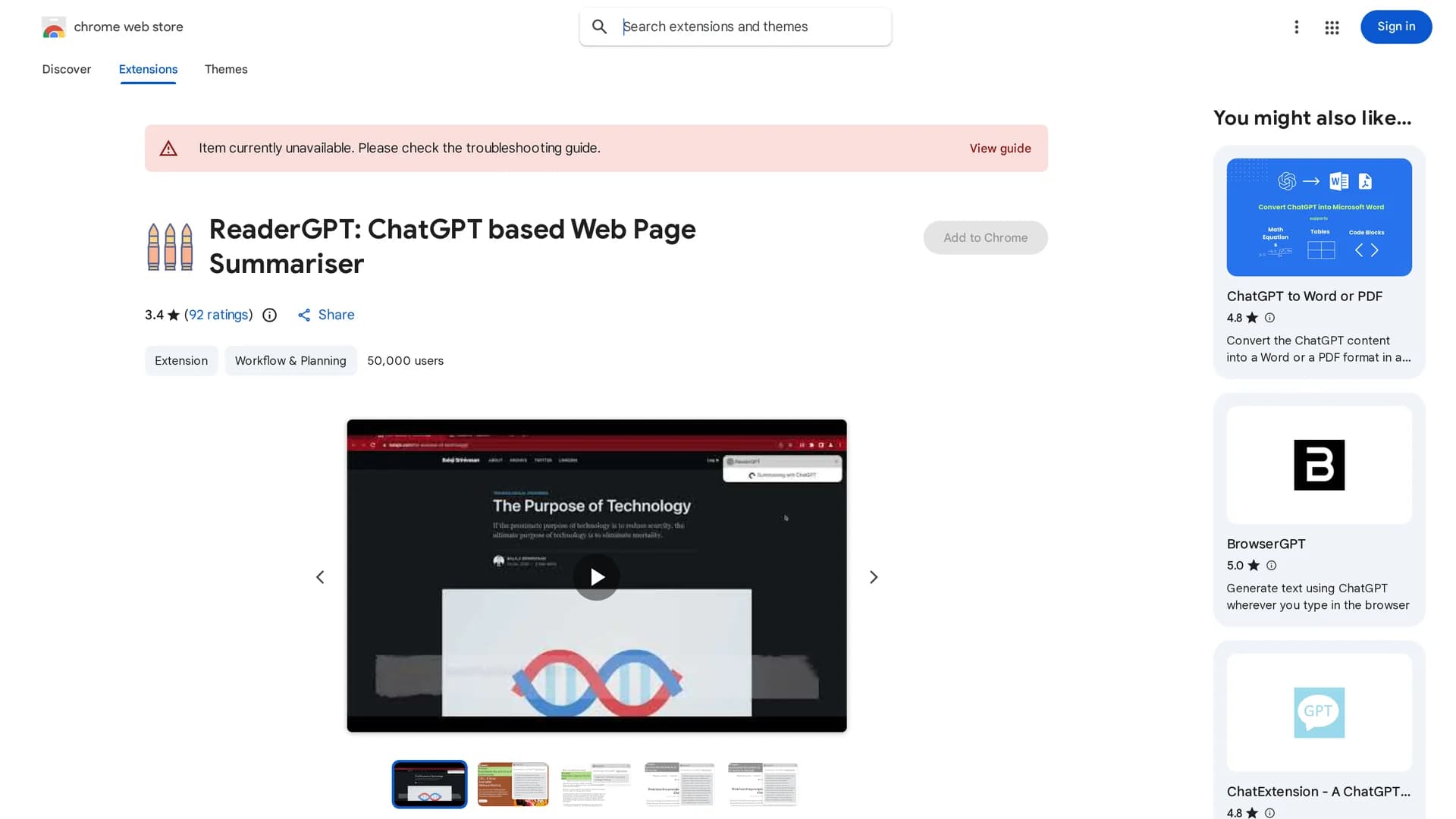Viewport: 1456px width, 819px height.
Task: Click the search magnifier icon
Action: coord(599,27)
